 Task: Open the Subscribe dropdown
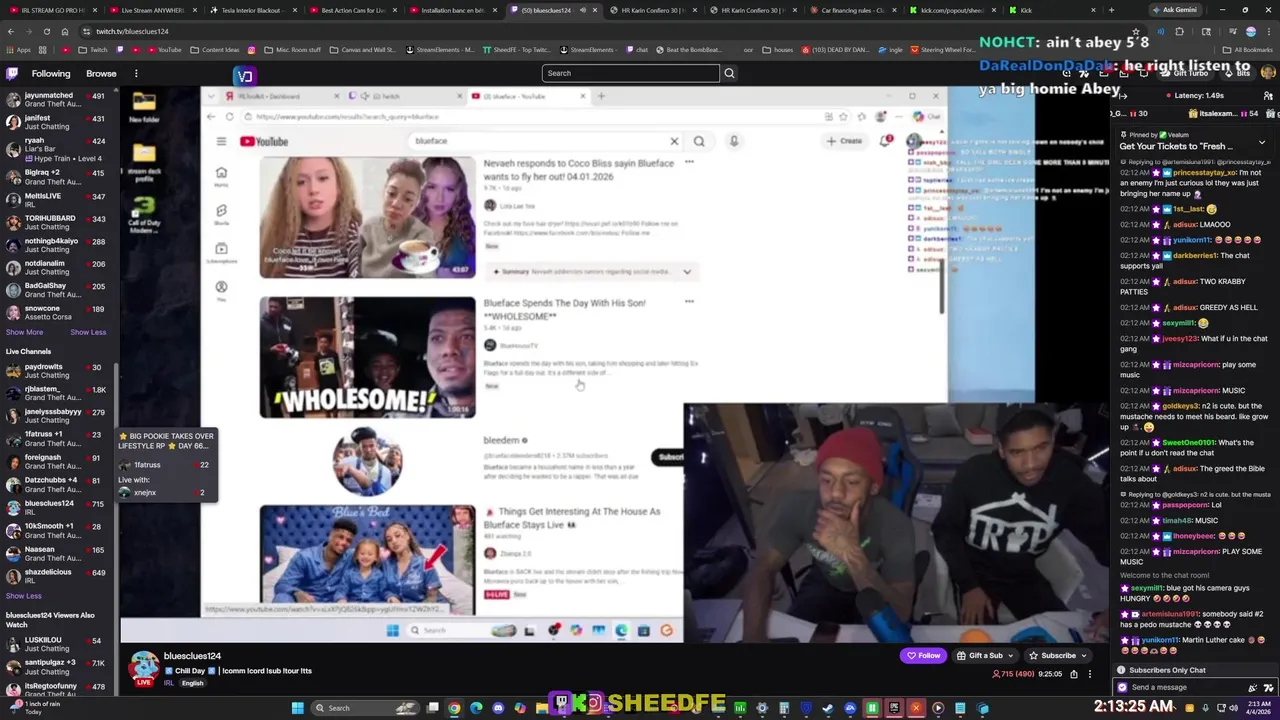coord(1058,656)
